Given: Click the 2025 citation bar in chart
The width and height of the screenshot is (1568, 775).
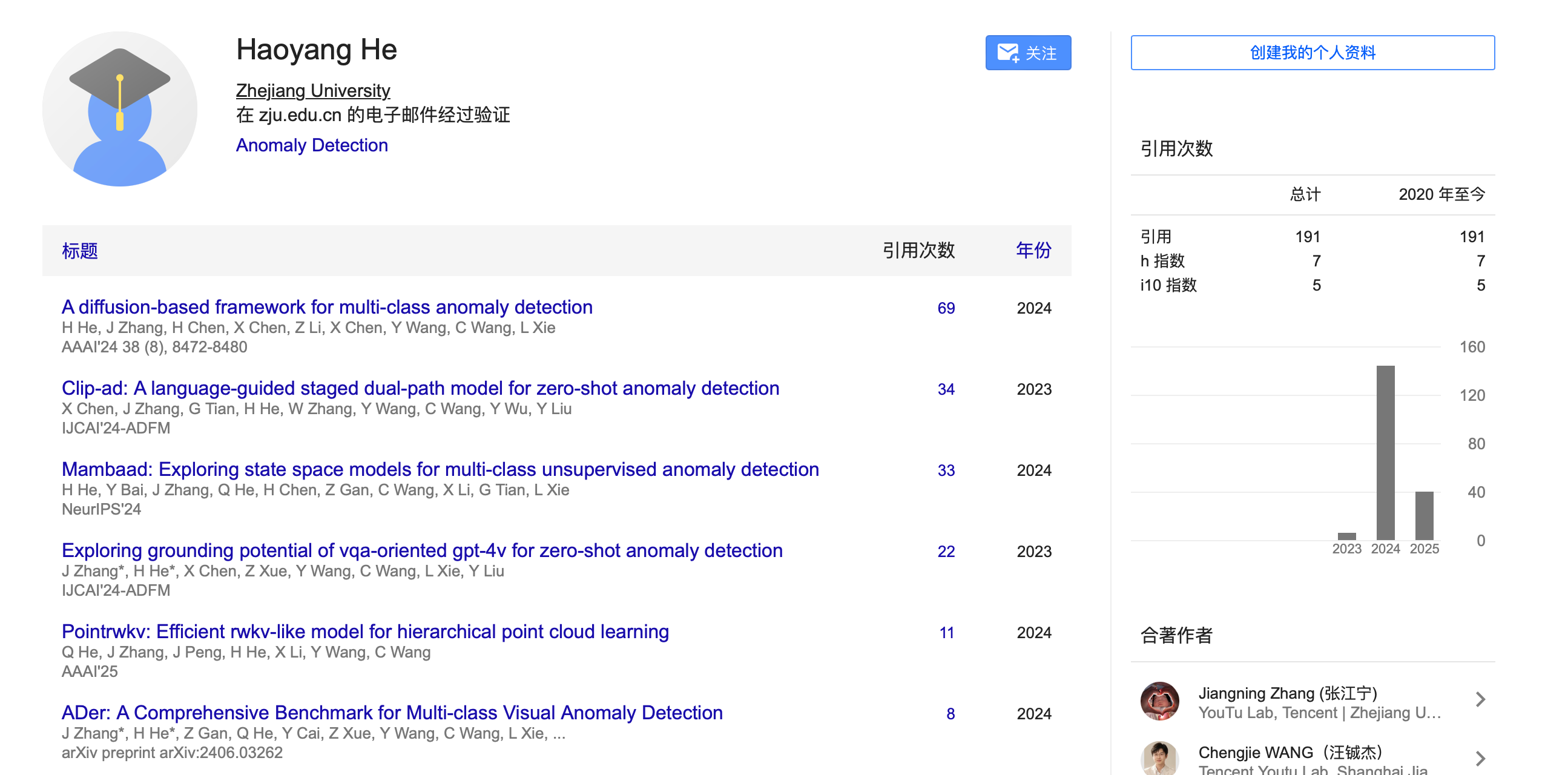Looking at the screenshot, I should pyautogui.click(x=1423, y=515).
